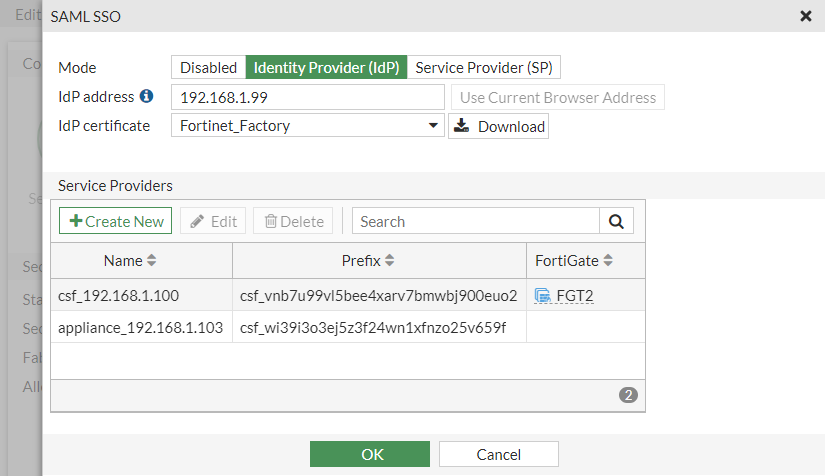Click the search magnifier icon
Image resolution: width=825 pixels, height=476 pixels.
click(616, 221)
